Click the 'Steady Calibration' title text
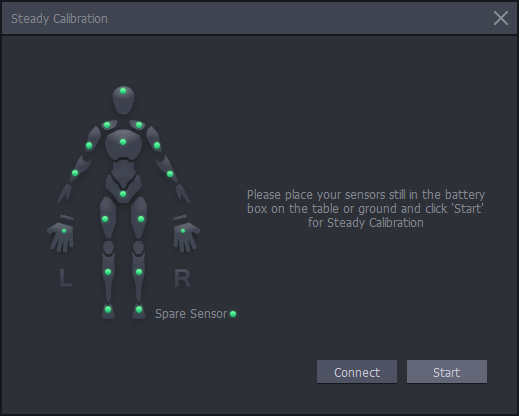The width and height of the screenshot is (519, 416). point(59,19)
